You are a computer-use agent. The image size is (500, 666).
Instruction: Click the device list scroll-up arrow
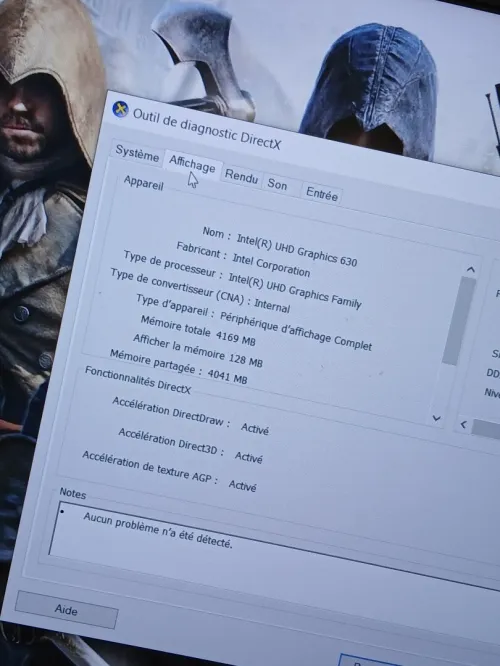(x=470, y=270)
